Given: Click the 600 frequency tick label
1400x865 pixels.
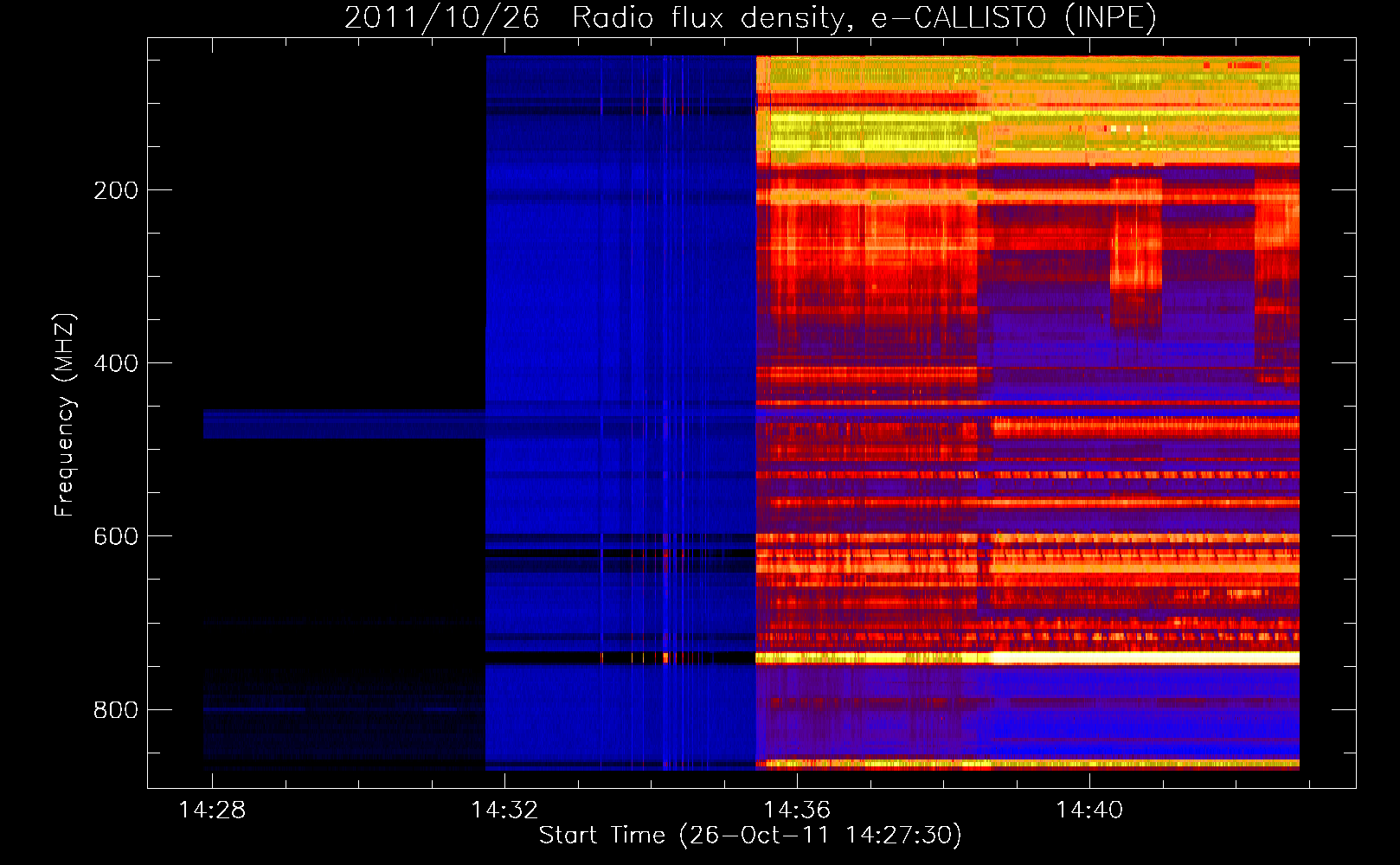Looking at the screenshot, I should point(116,536).
